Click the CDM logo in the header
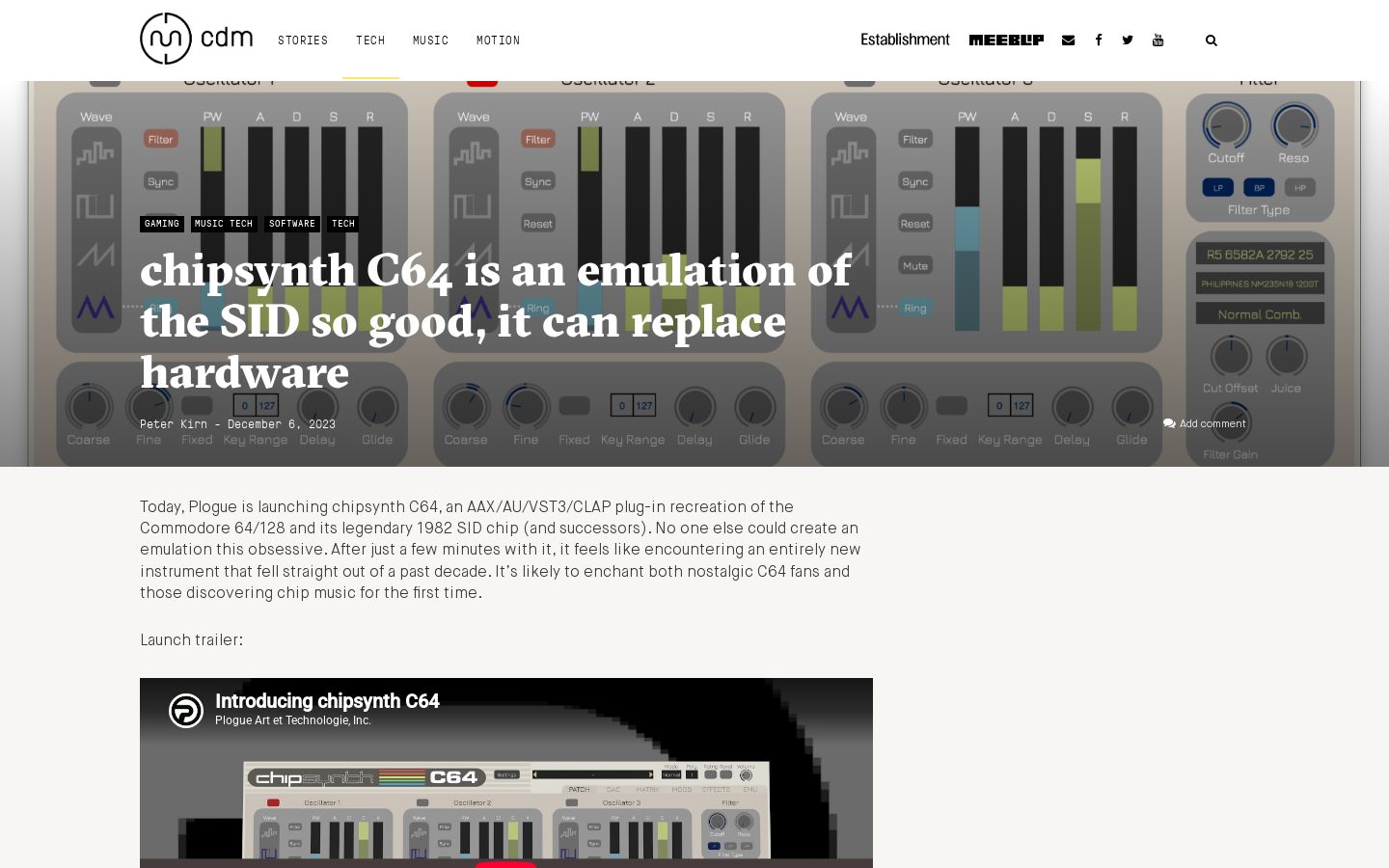Image resolution: width=1389 pixels, height=868 pixels. (x=196, y=39)
